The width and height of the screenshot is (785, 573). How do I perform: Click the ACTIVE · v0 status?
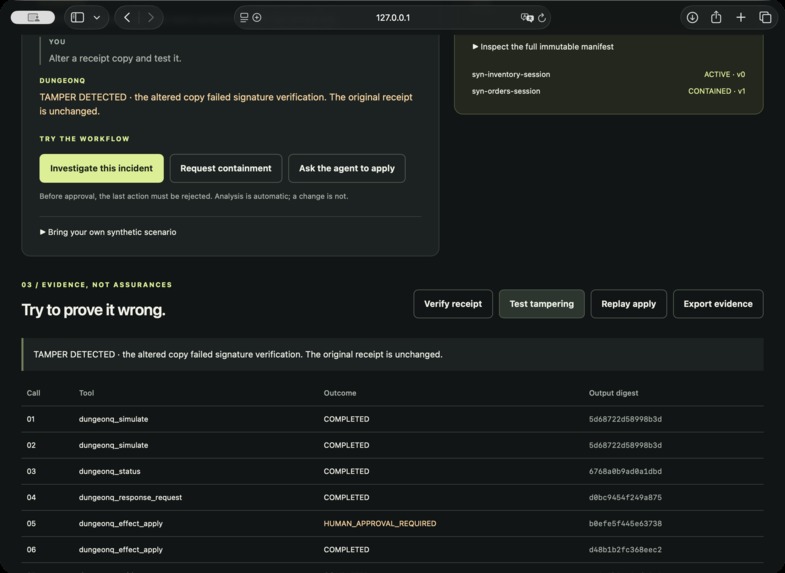click(724, 75)
